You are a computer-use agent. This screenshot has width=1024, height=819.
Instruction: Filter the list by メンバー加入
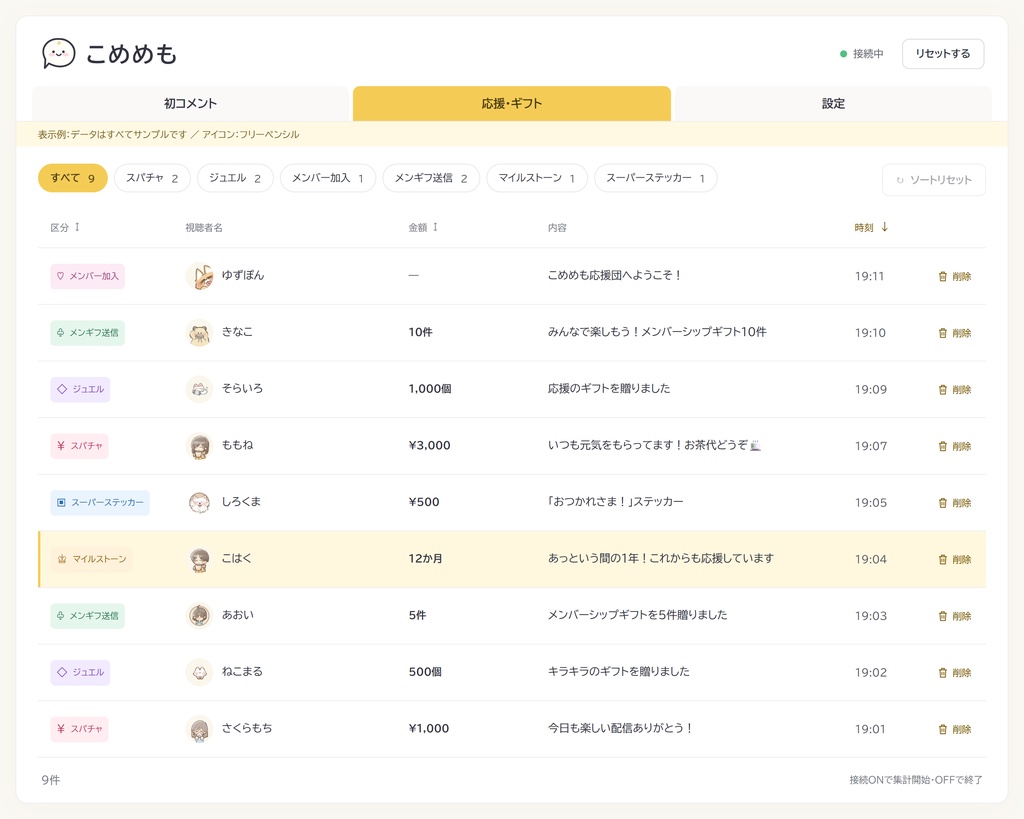328,178
